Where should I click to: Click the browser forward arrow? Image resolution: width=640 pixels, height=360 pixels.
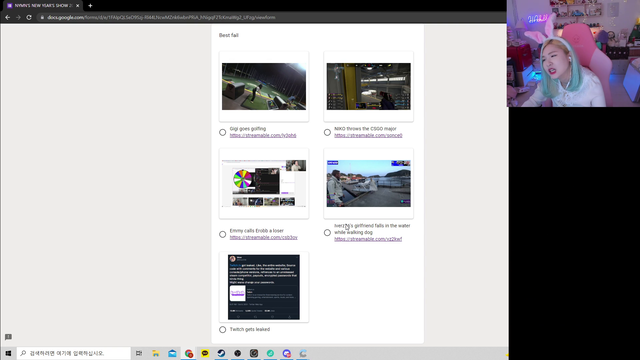coord(18,18)
